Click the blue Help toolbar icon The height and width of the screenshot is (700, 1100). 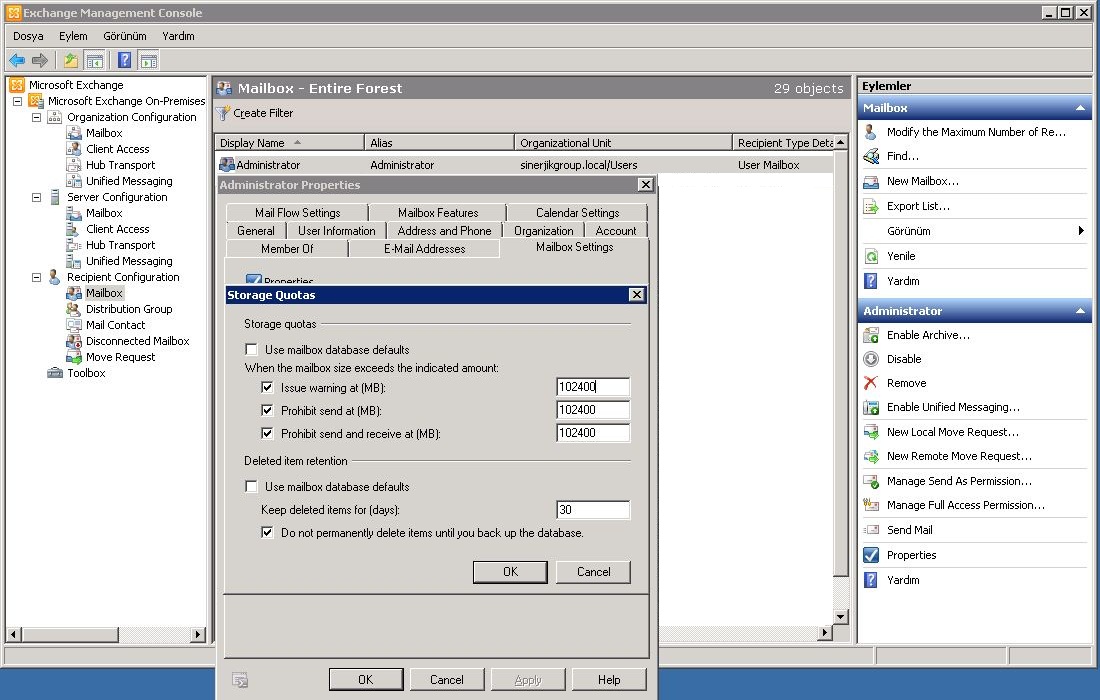point(125,60)
